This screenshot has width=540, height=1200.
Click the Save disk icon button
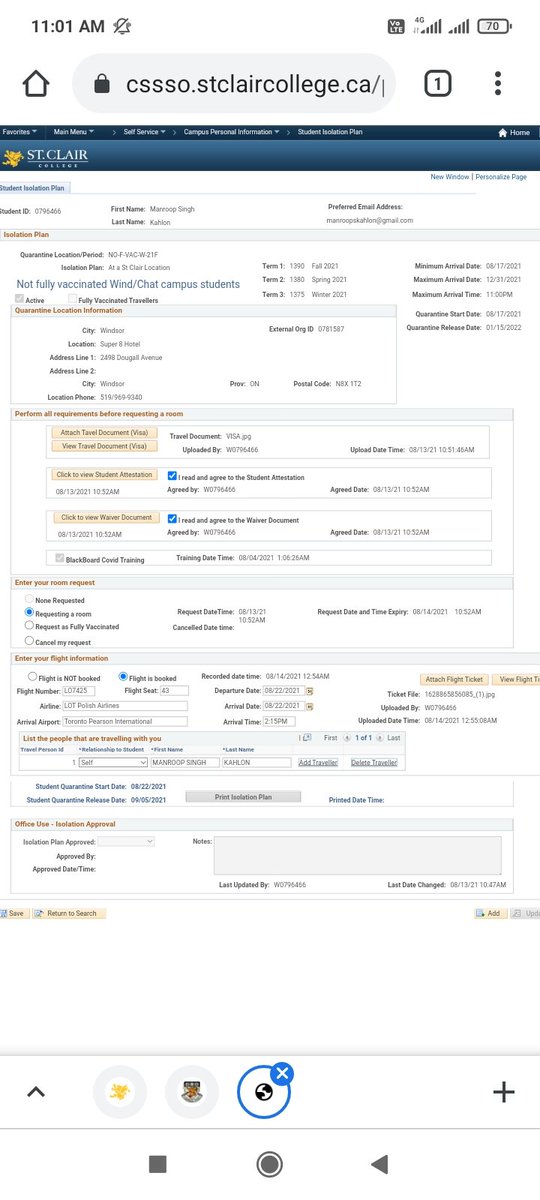[x=13, y=913]
